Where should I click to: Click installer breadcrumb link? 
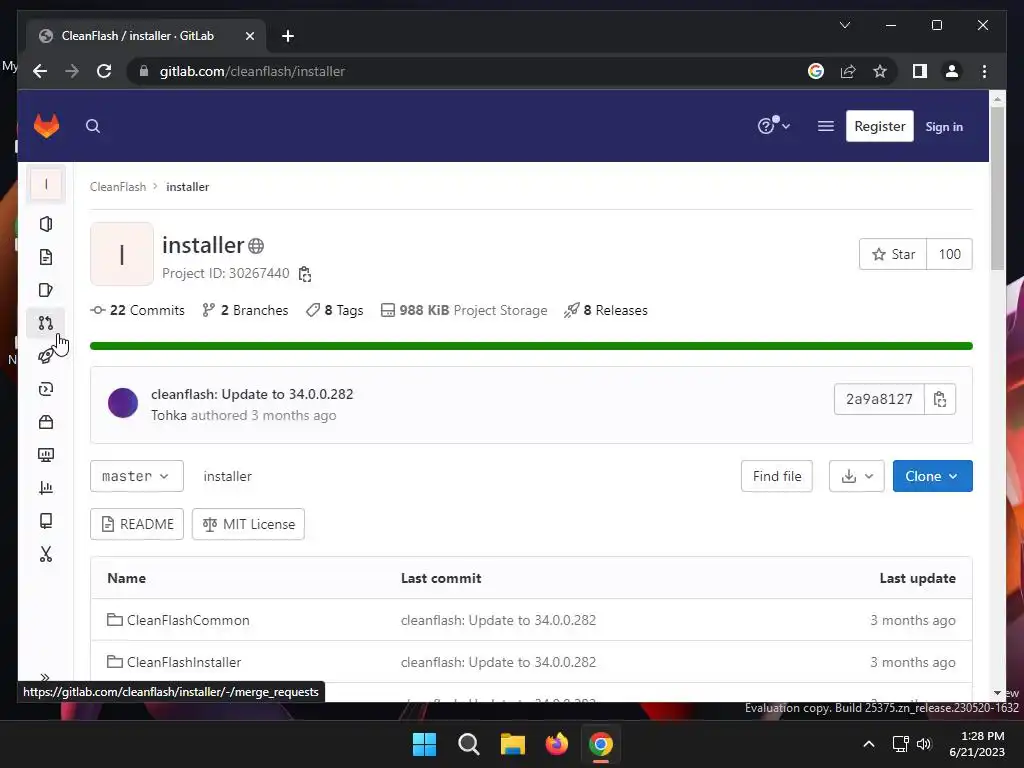click(187, 187)
